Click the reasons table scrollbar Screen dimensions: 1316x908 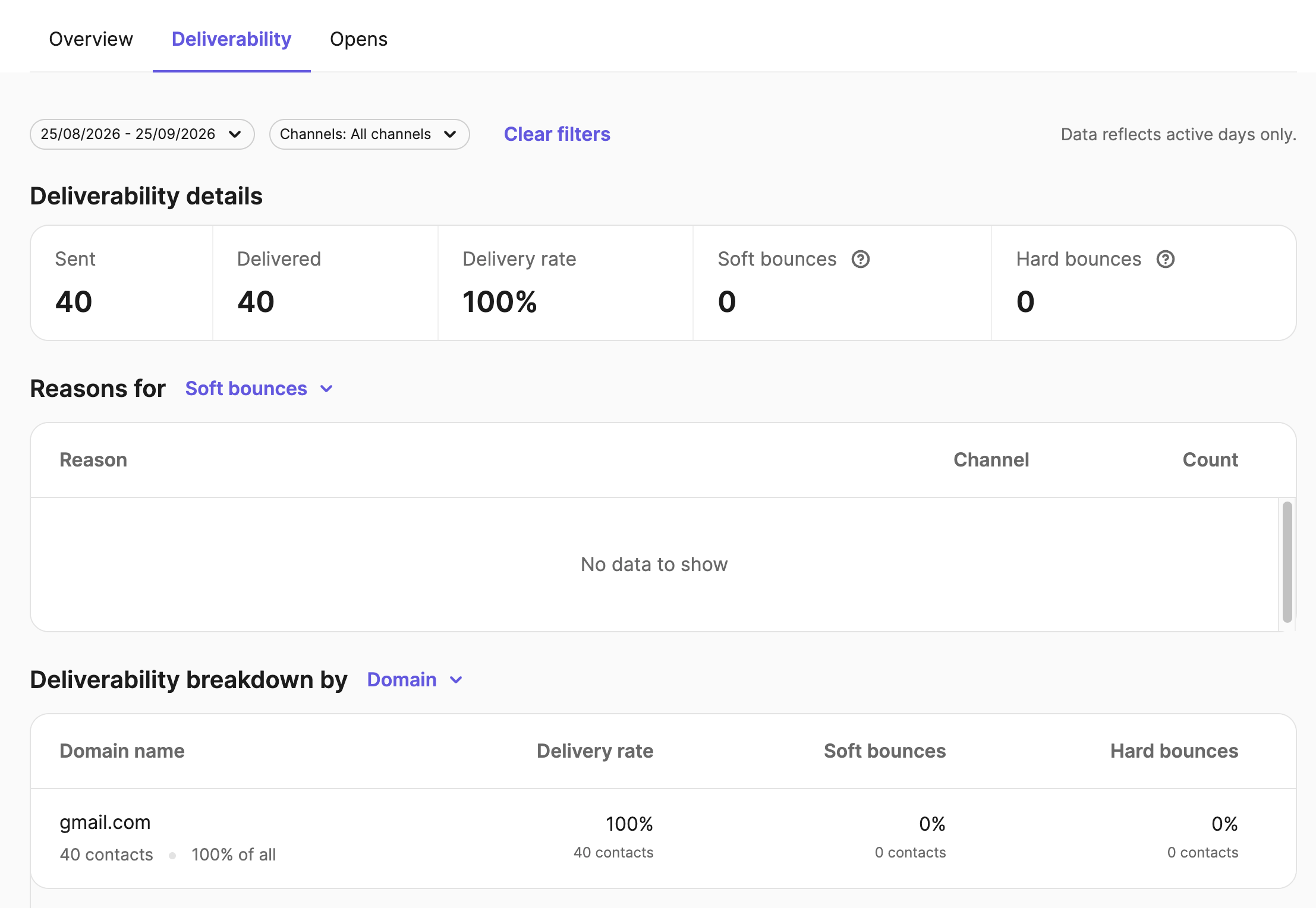(1287, 562)
